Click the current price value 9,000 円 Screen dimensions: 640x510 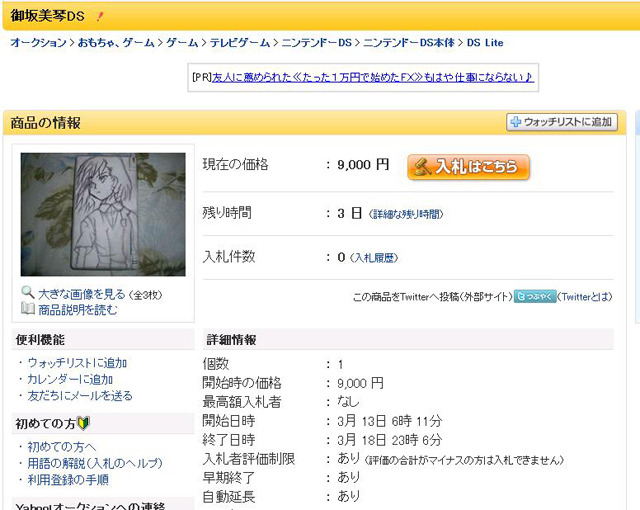coord(363,165)
